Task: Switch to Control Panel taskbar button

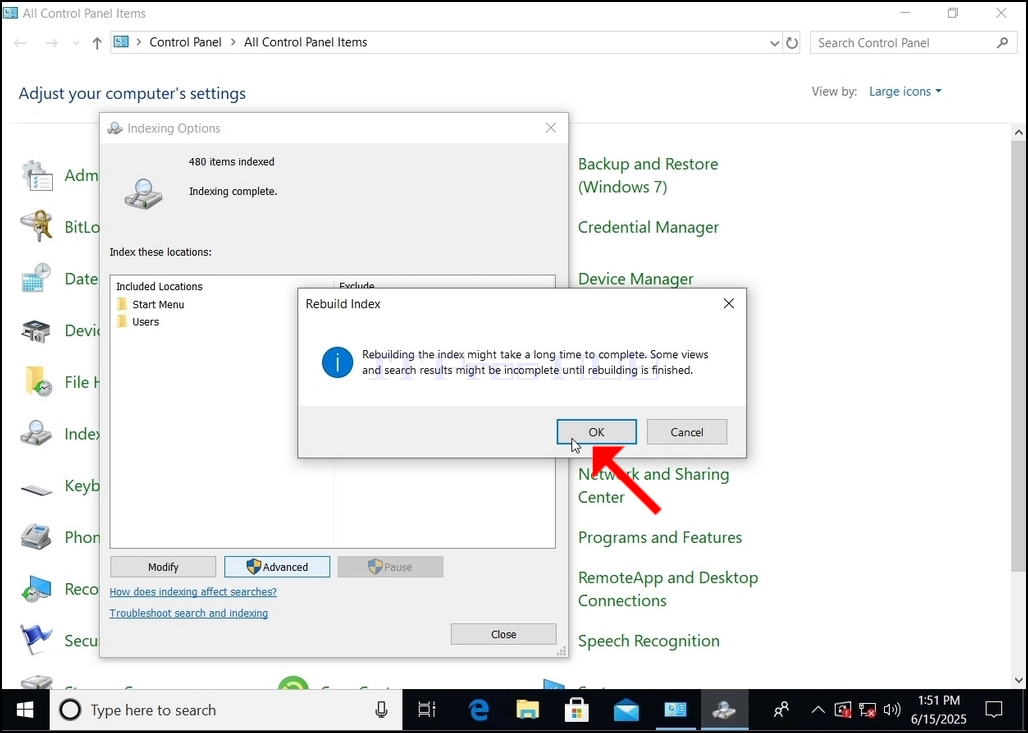Action: click(675, 710)
